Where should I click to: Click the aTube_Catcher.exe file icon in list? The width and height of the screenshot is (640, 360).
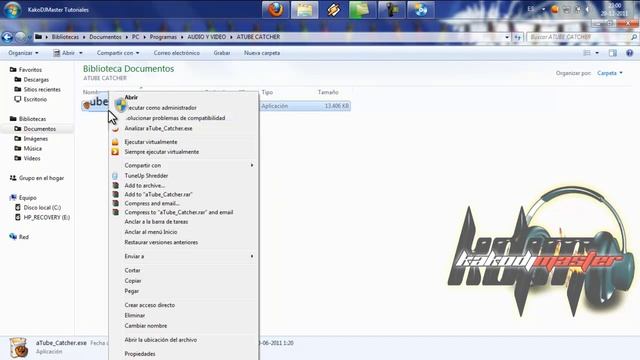point(87,105)
